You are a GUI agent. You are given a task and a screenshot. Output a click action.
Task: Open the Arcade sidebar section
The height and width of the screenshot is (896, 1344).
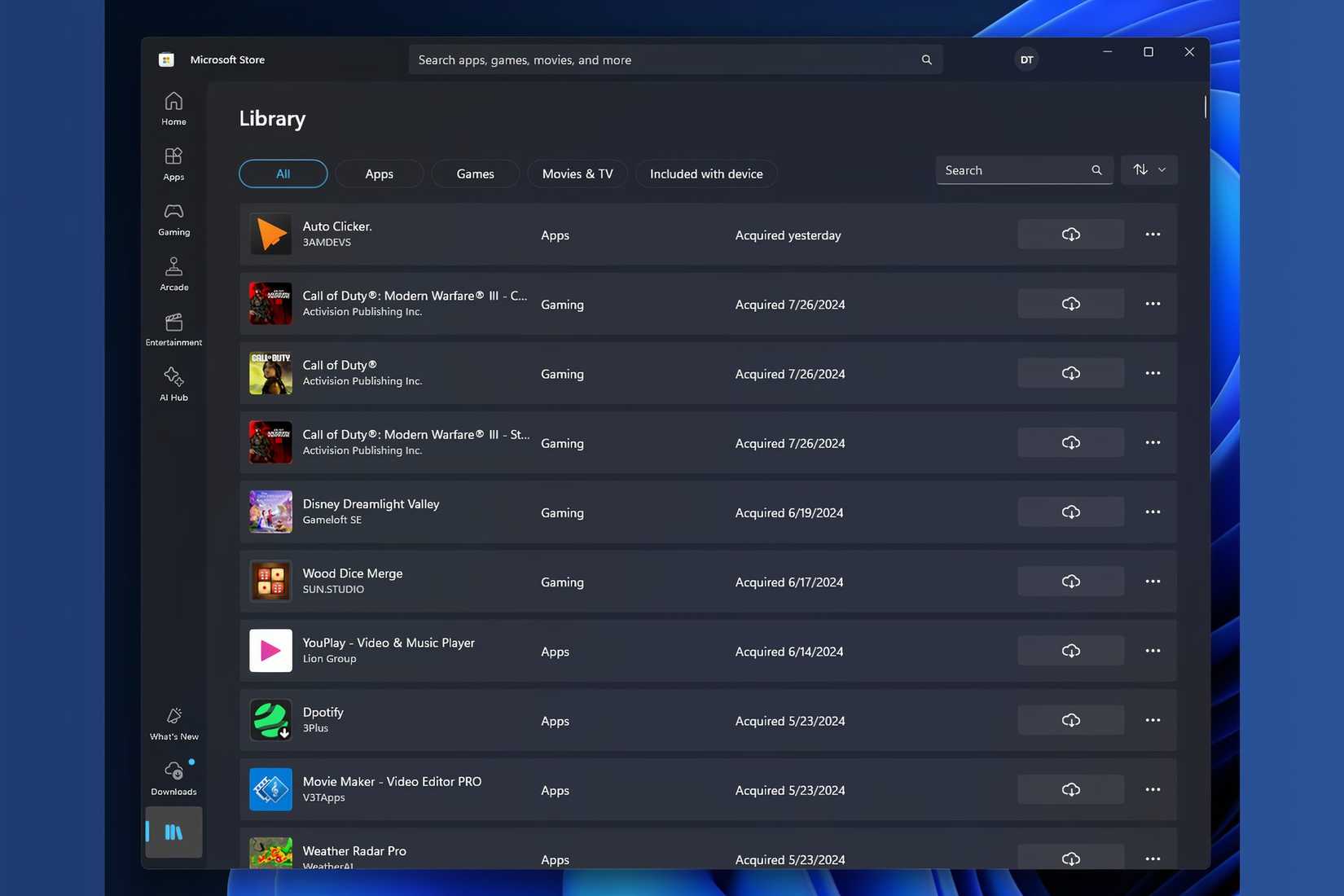click(x=173, y=275)
